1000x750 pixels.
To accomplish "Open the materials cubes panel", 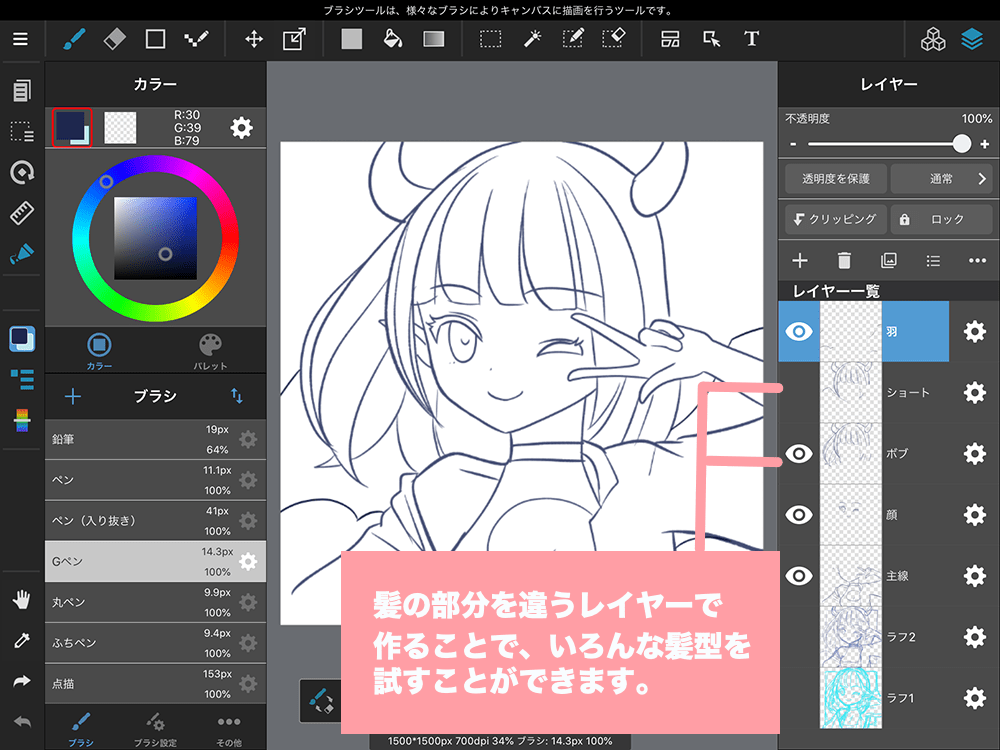I will pos(933,39).
